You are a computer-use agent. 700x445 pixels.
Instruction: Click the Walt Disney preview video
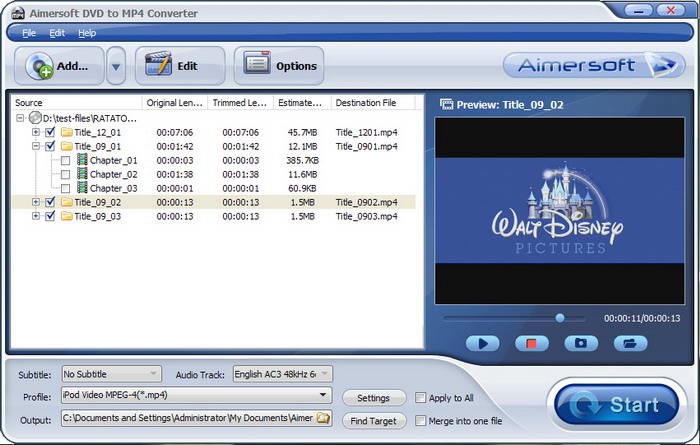click(559, 211)
